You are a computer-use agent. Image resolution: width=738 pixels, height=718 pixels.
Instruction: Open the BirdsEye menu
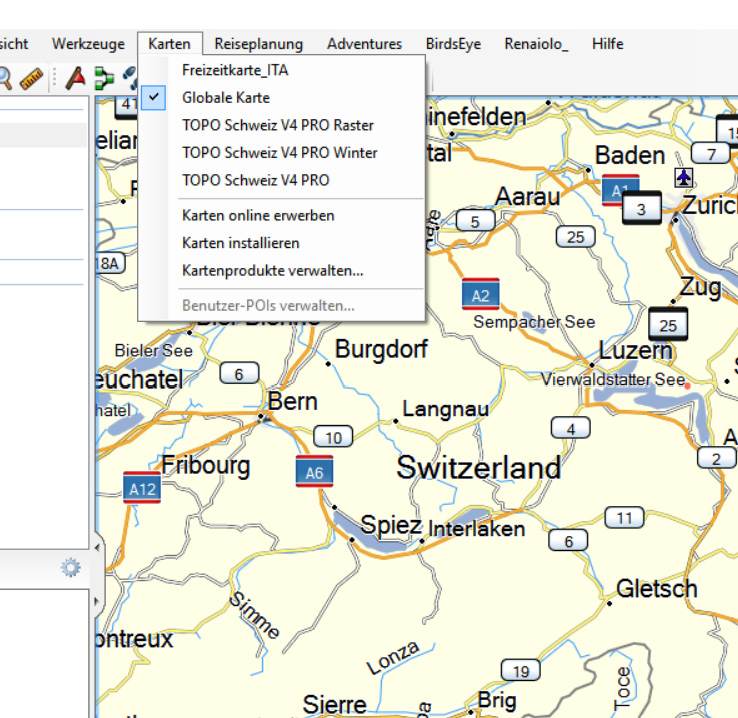tap(453, 44)
